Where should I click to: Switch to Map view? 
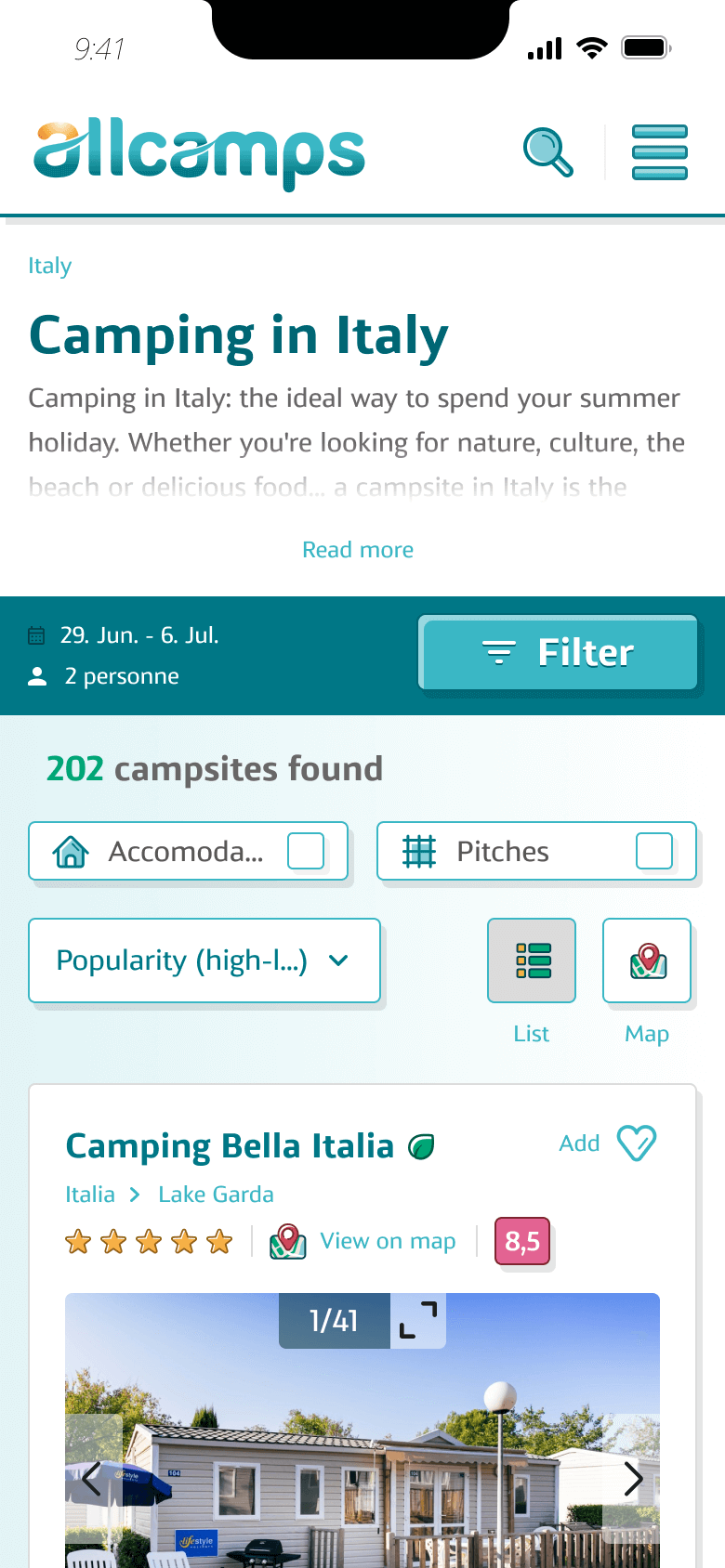647,960
